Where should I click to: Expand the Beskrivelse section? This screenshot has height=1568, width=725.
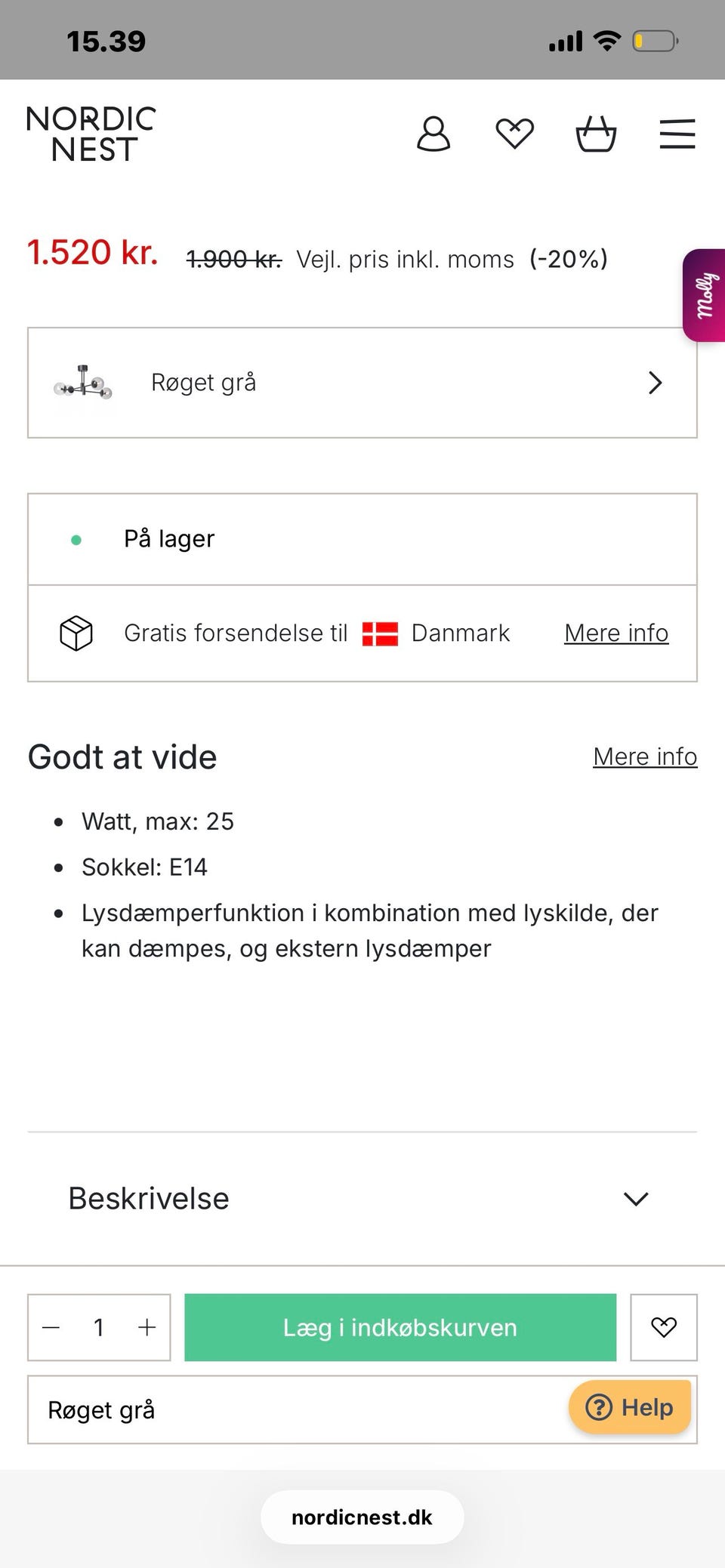click(636, 1199)
